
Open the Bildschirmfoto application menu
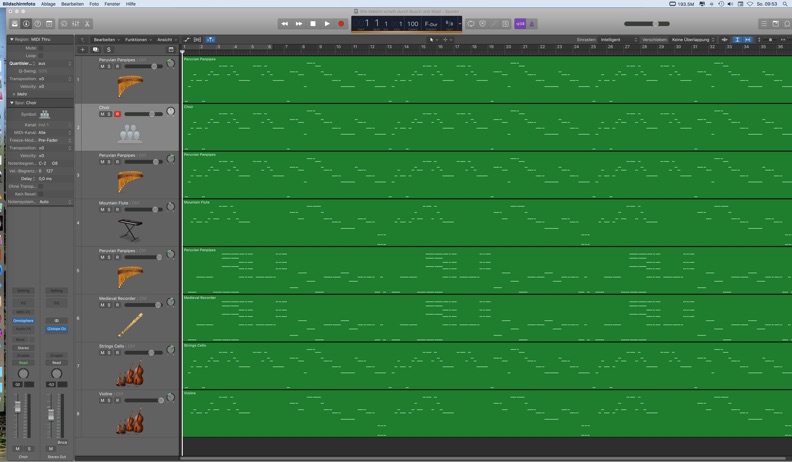pos(19,4)
